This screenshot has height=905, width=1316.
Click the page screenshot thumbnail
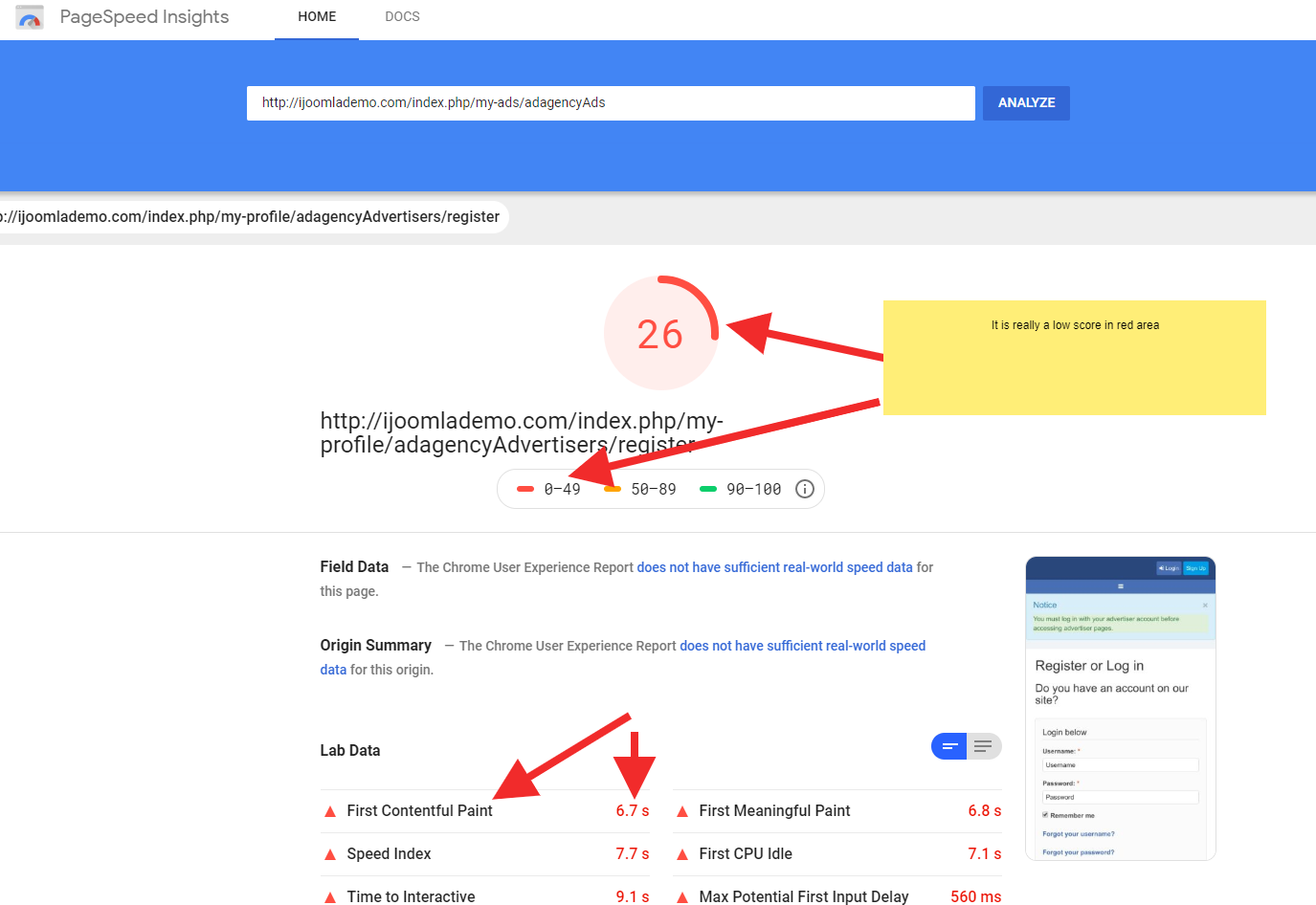tap(1121, 708)
